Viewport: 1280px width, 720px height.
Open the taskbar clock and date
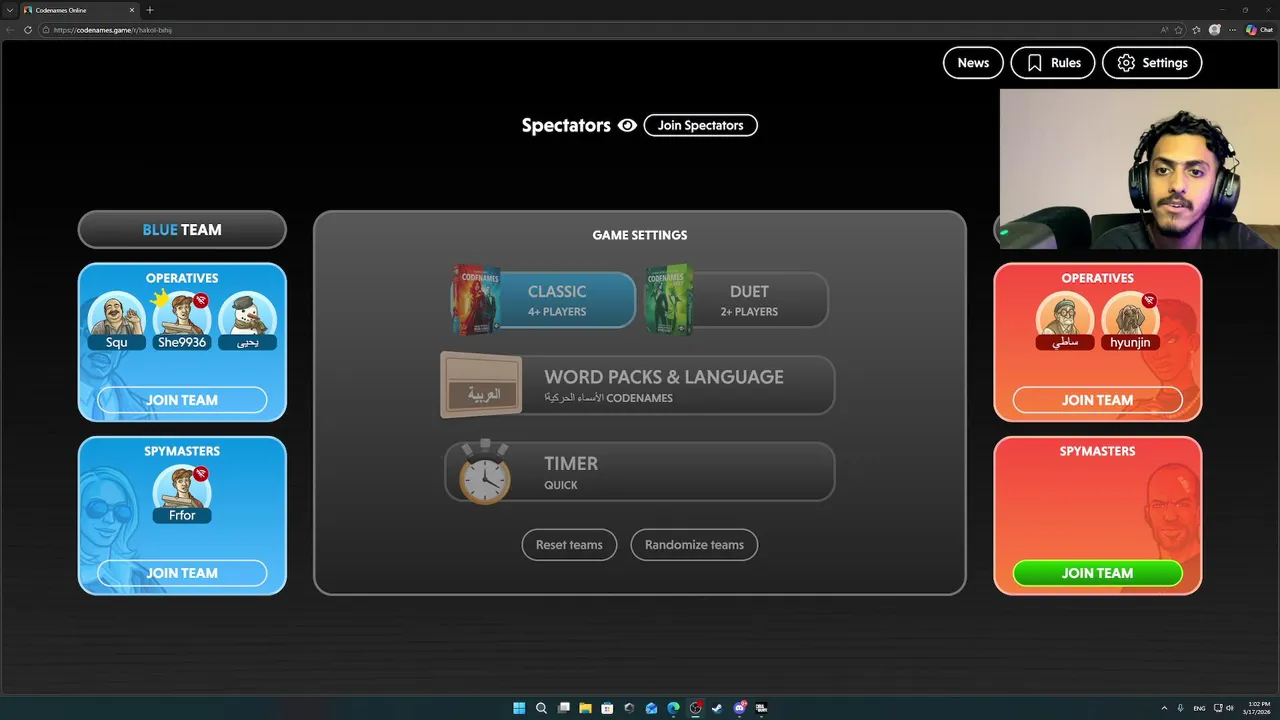[x=1257, y=708]
